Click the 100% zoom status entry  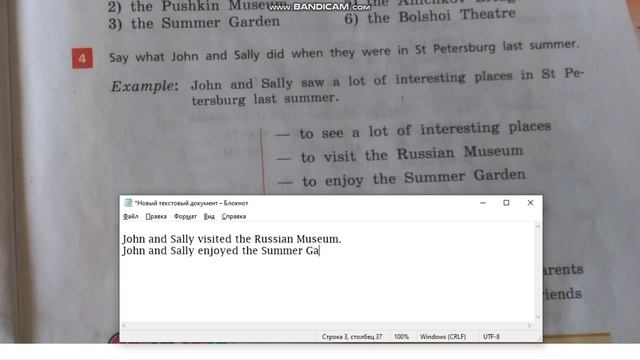coord(401,337)
